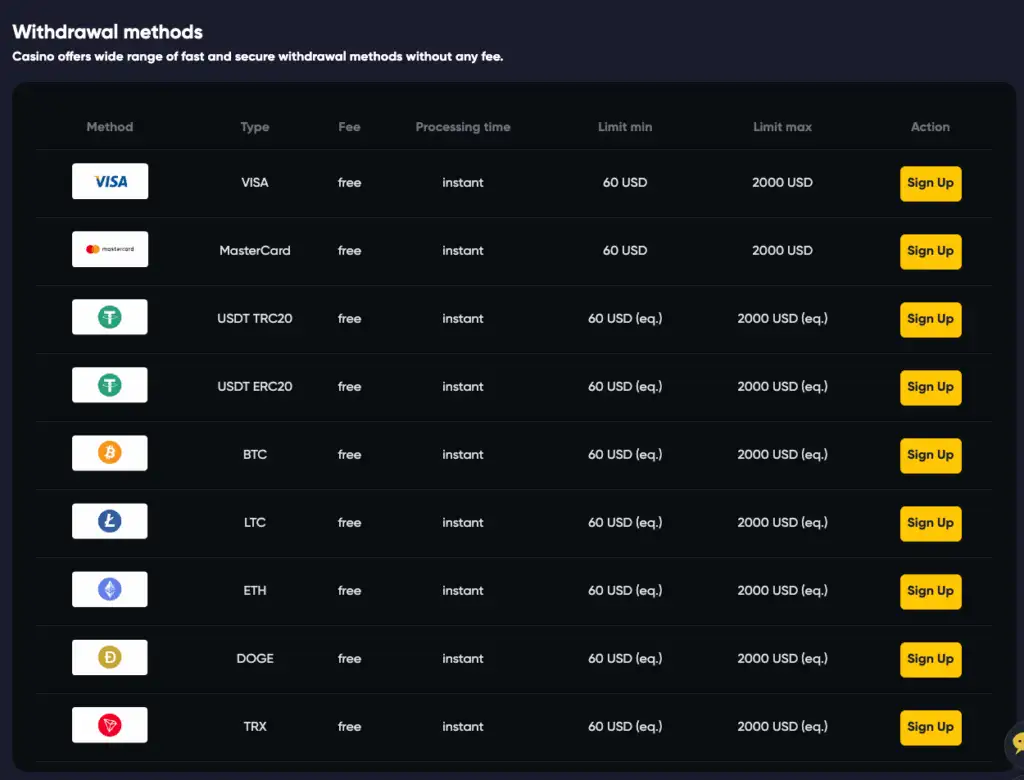The height and width of the screenshot is (780, 1024).
Task: Click the Withdrawal methods heading
Action: coord(108,31)
